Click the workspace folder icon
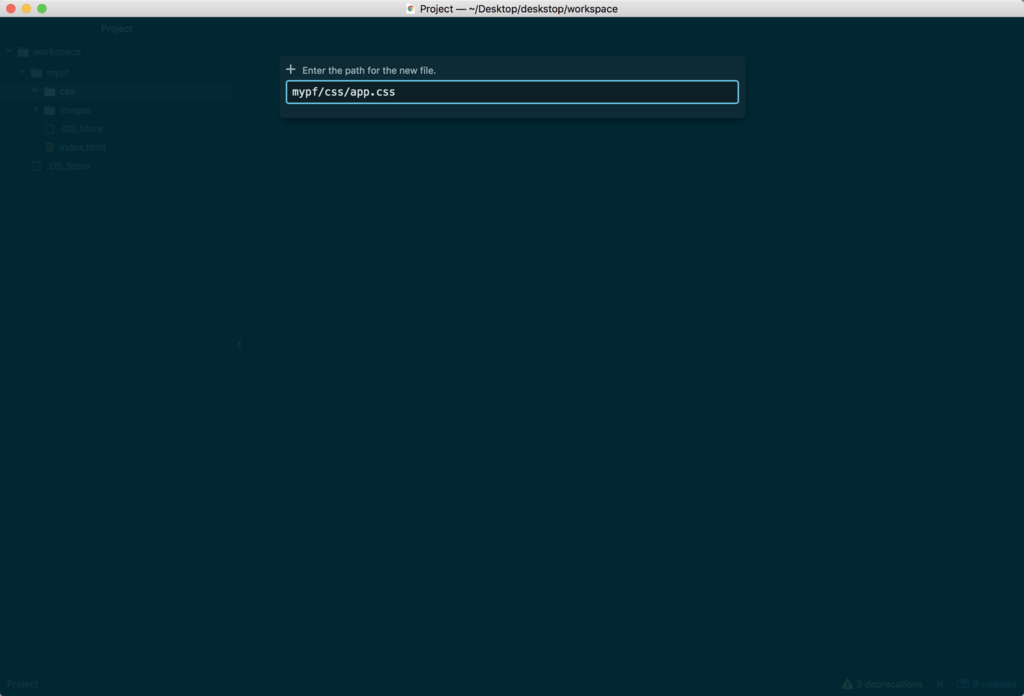 click(24, 52)
